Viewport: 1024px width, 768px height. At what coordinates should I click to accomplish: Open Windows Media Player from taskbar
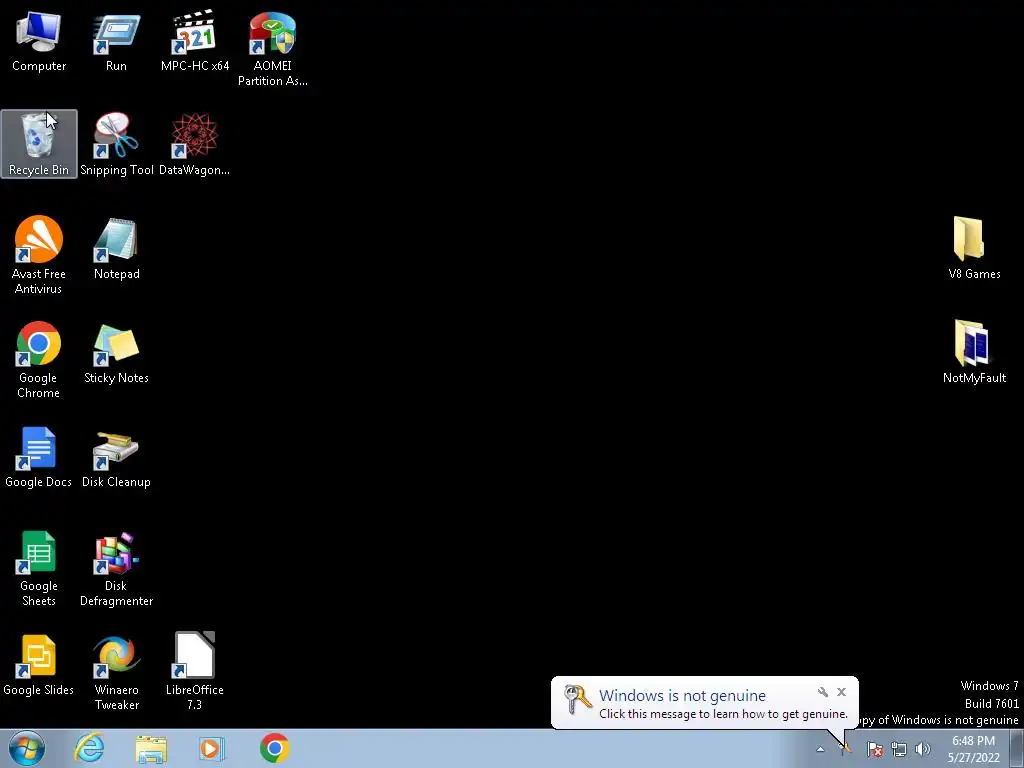coord(211,748)
